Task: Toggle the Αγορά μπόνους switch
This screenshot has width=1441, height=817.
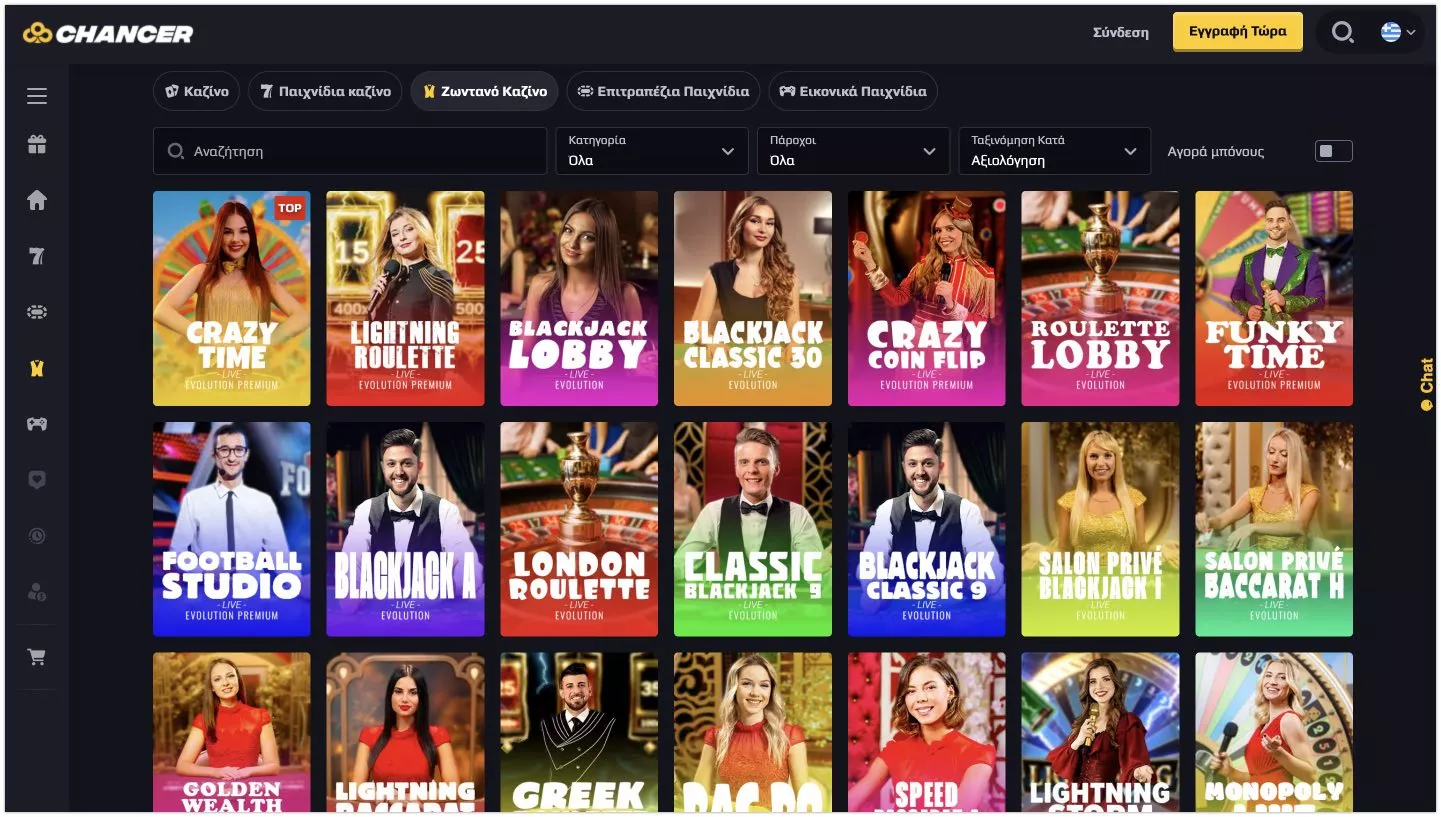Action: pos(1333,151)
